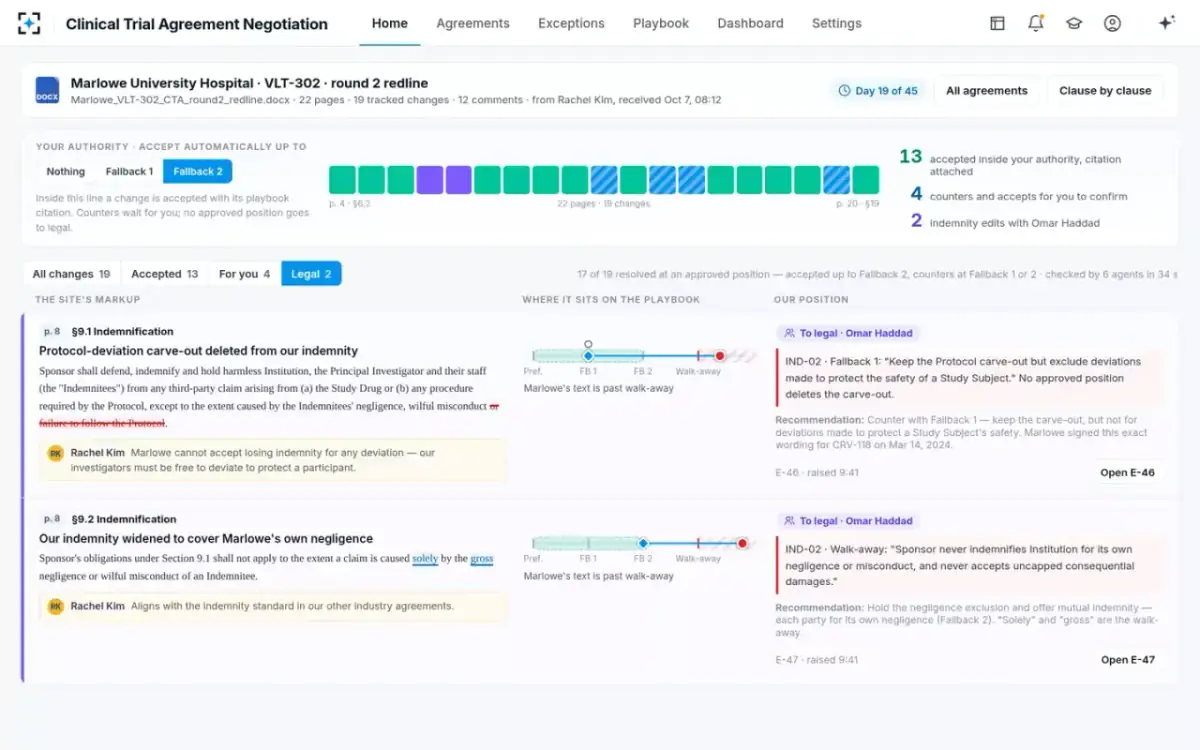Open the Settings tab
Viewport: 1200px width, 750px height.
click(x=837, y=23)
